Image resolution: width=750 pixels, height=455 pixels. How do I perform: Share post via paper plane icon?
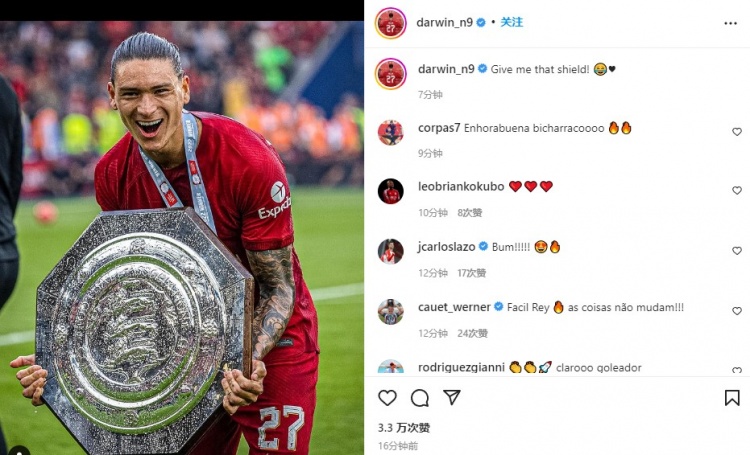pyautogui.click(x=452, y=397)
